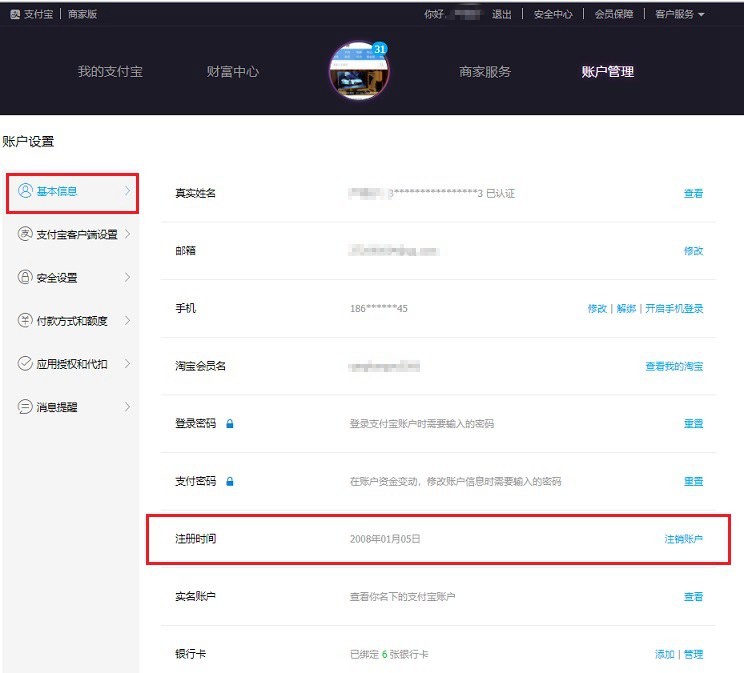This screenshot has height=673, width=744.
Task: Click 登录支付宝账户时需要输入的密码 description
Action: click(422, 423)
